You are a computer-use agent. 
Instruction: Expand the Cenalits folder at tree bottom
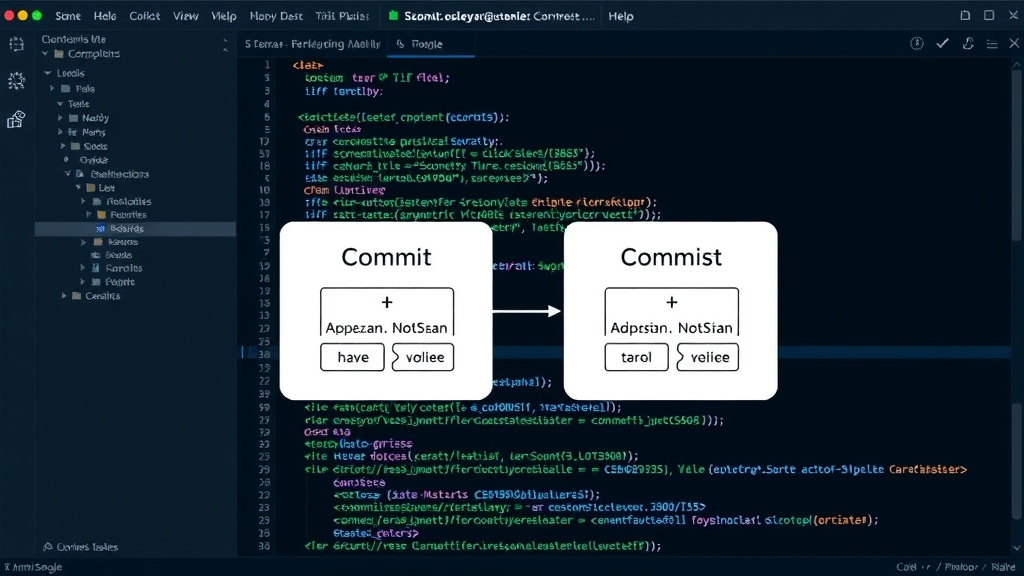pyautogui.click(x=64, y=296)
